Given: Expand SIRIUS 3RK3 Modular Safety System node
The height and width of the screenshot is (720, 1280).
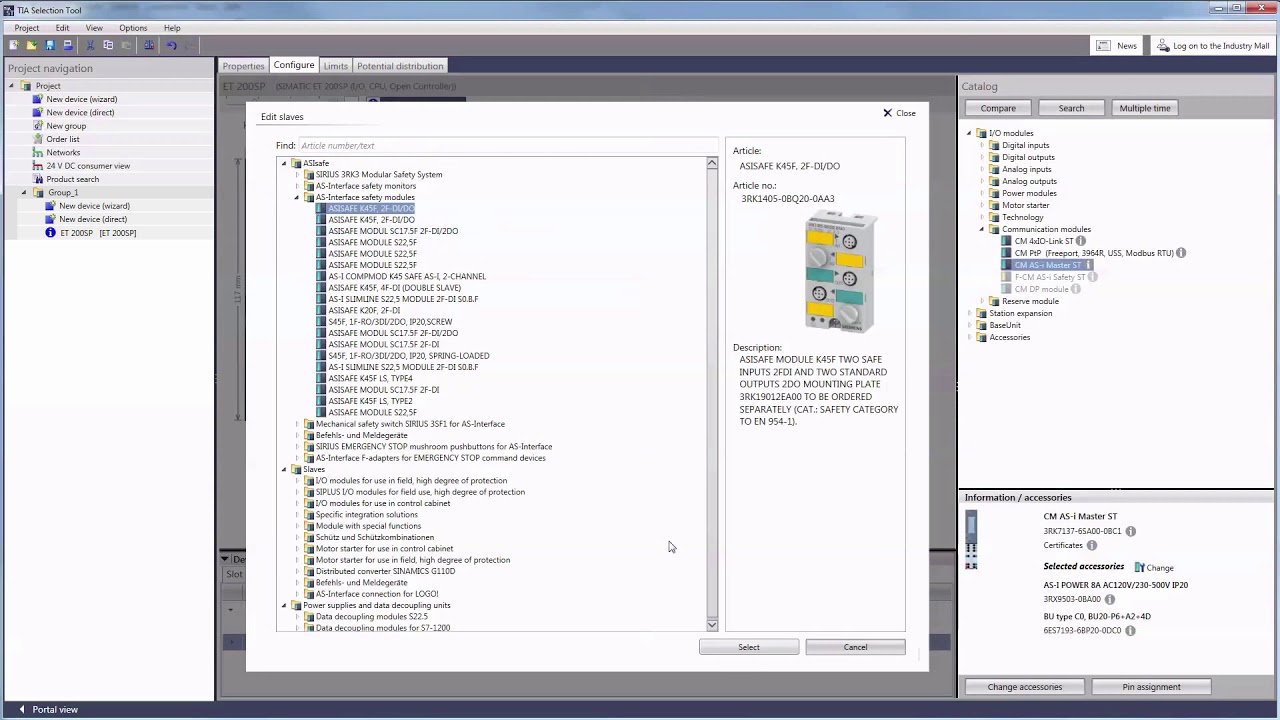Looking at the screenshot, I should pos(297,174).
